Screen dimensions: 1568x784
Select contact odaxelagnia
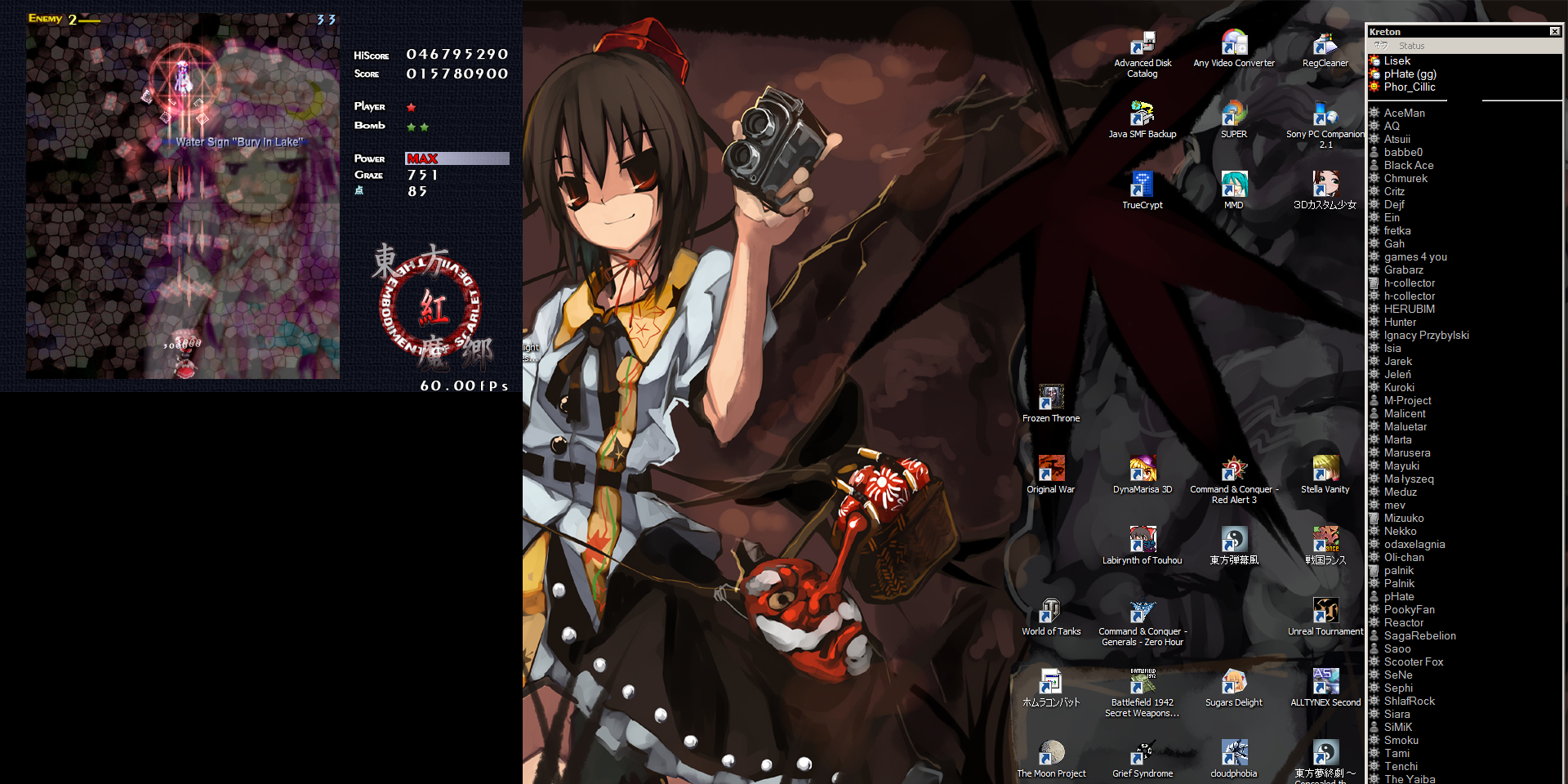click(x=1414, y=544)
